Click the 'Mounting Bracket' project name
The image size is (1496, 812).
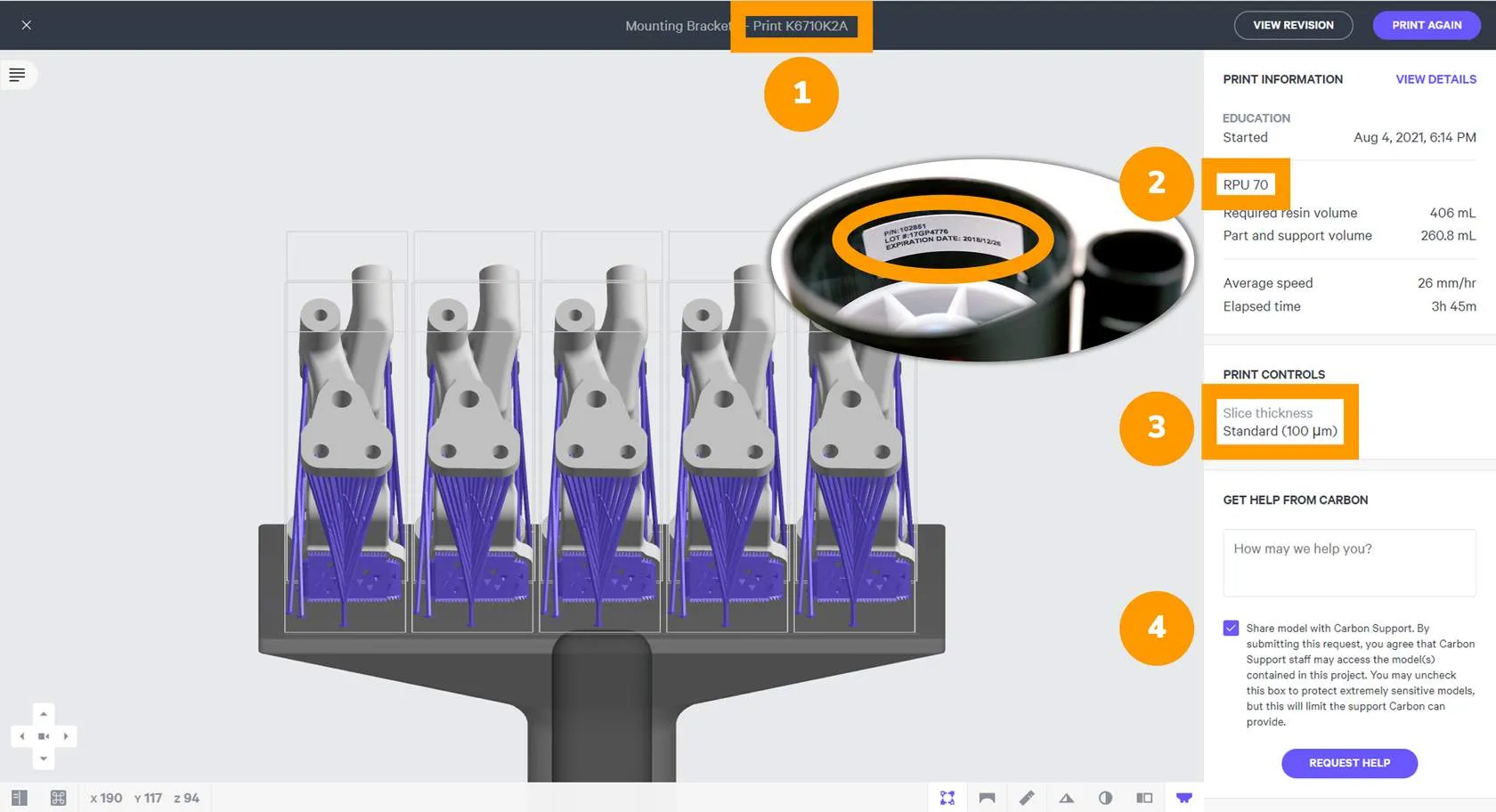pos(678,26)
